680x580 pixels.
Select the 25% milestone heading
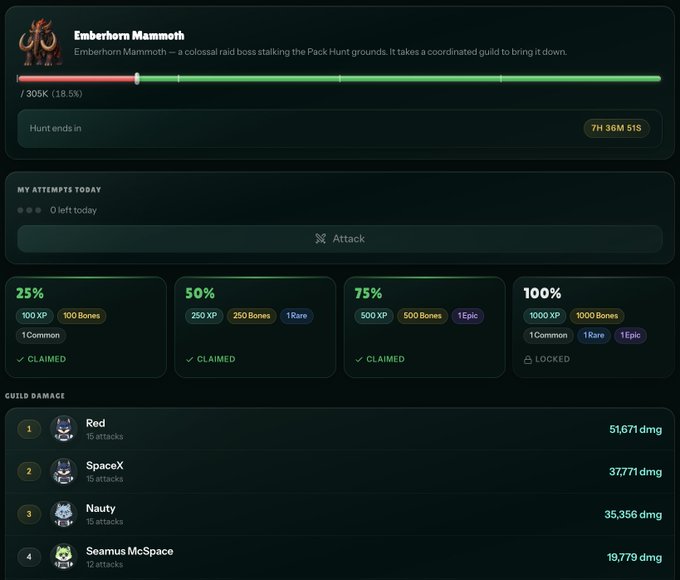(30, 293)
